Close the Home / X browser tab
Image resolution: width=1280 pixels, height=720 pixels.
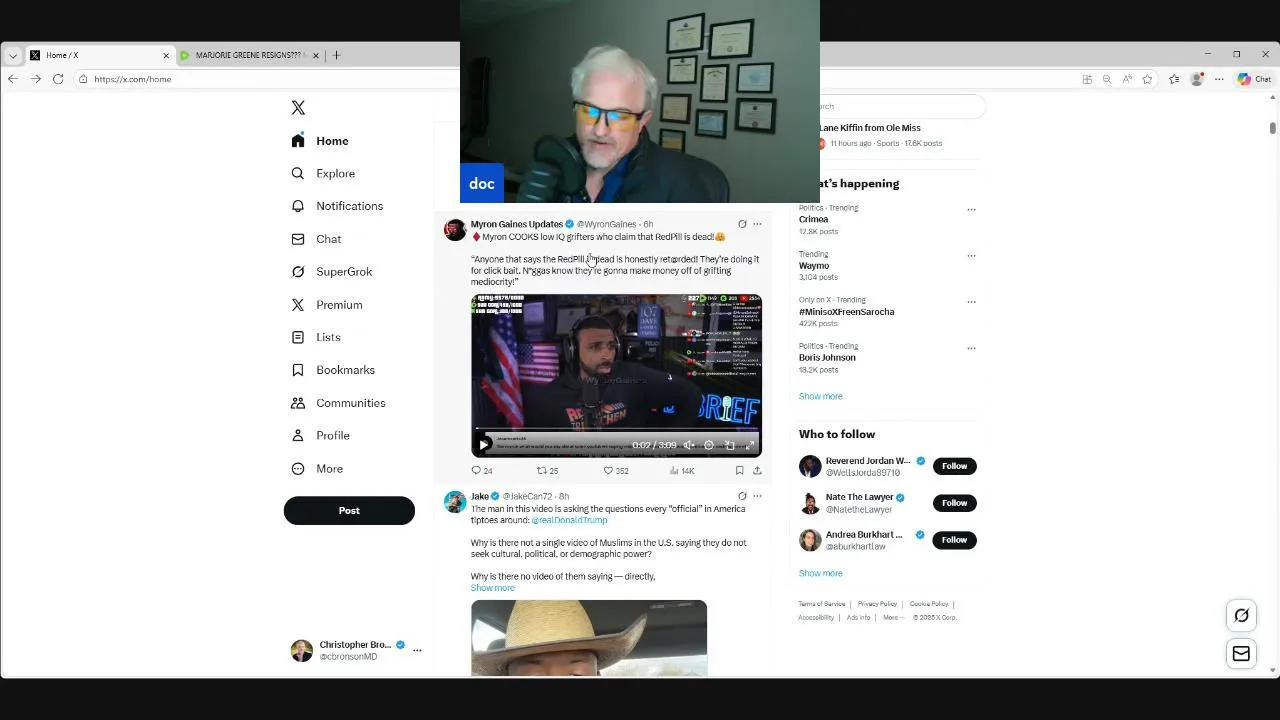tap(166, 55)
